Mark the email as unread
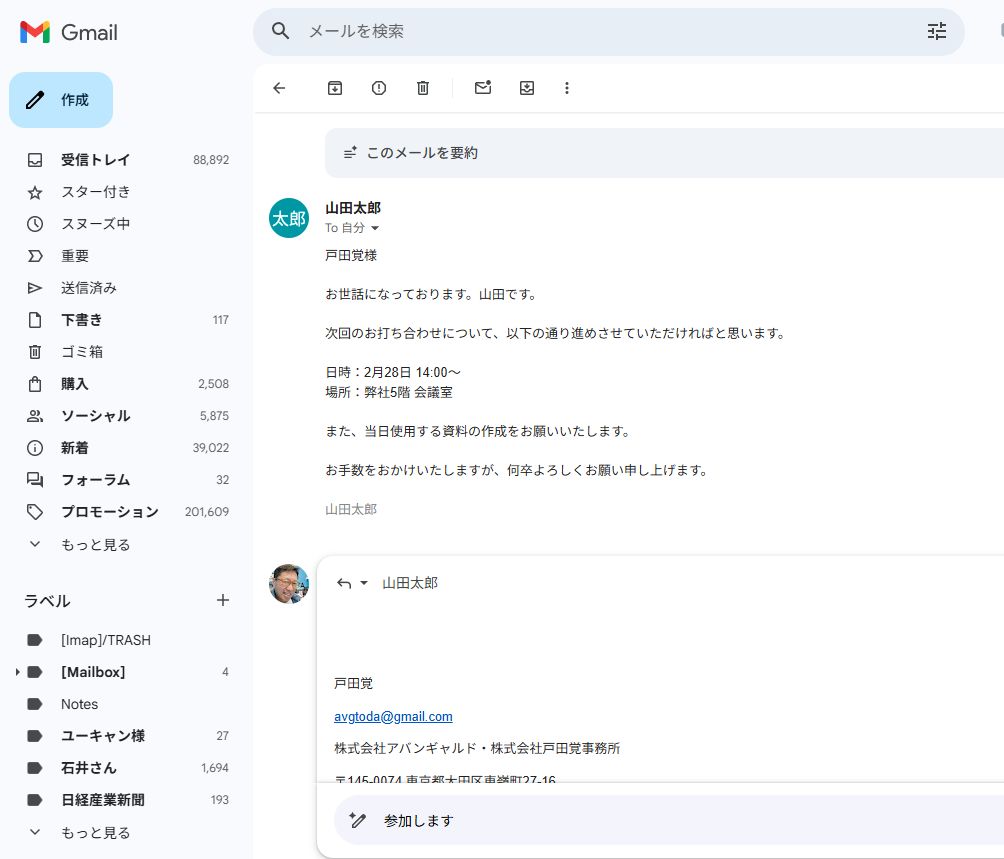 [x=483, y=88]
